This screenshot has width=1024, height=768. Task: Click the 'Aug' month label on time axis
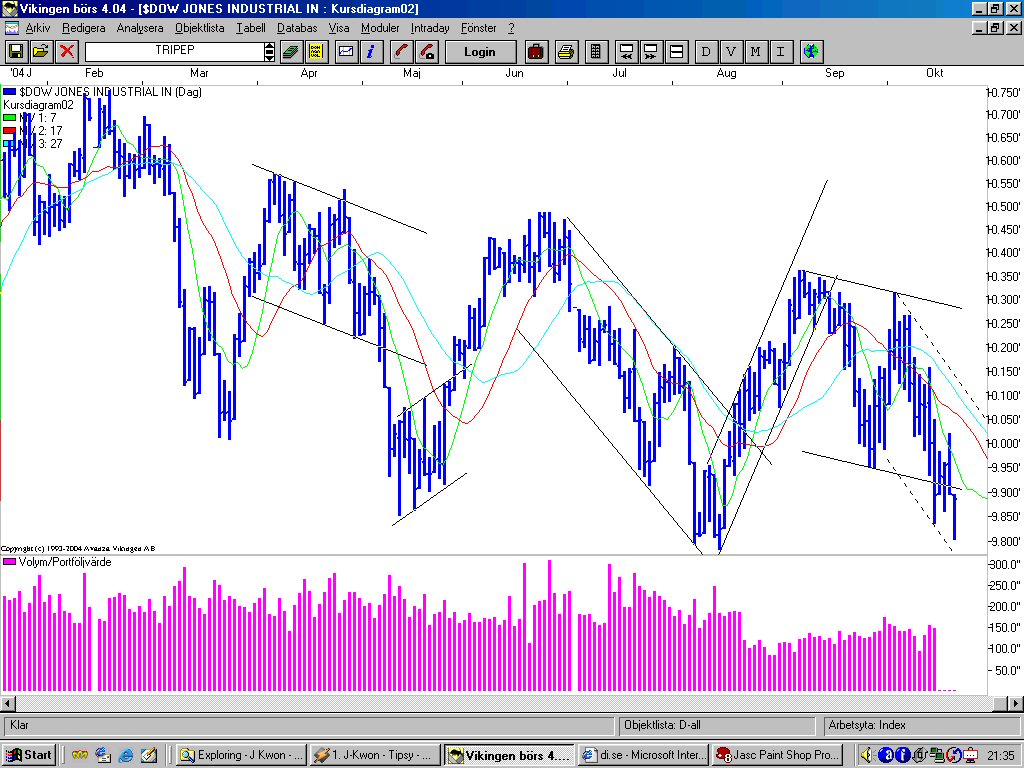coord(726,73)
